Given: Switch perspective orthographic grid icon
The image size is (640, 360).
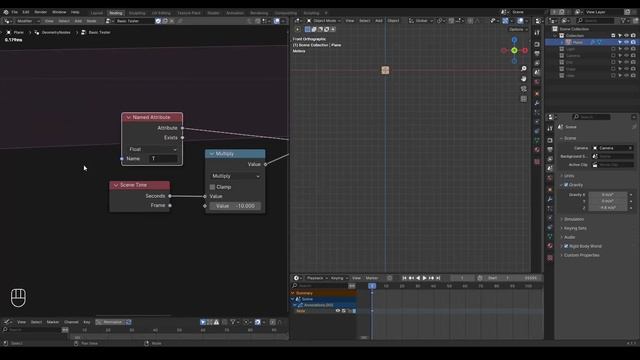Looking at the screenshot, I should [x=524, y=99].
